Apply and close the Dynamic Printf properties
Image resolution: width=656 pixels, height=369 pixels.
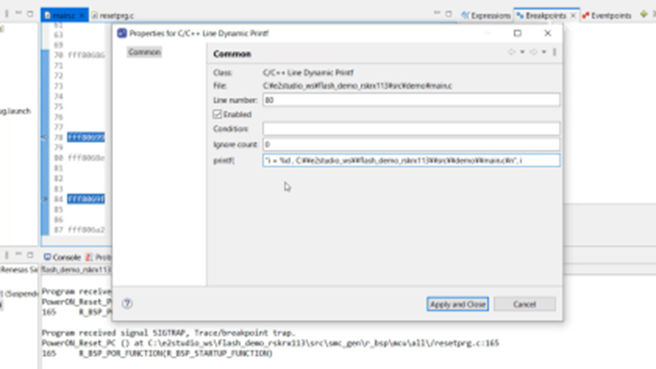coord(457,304)
